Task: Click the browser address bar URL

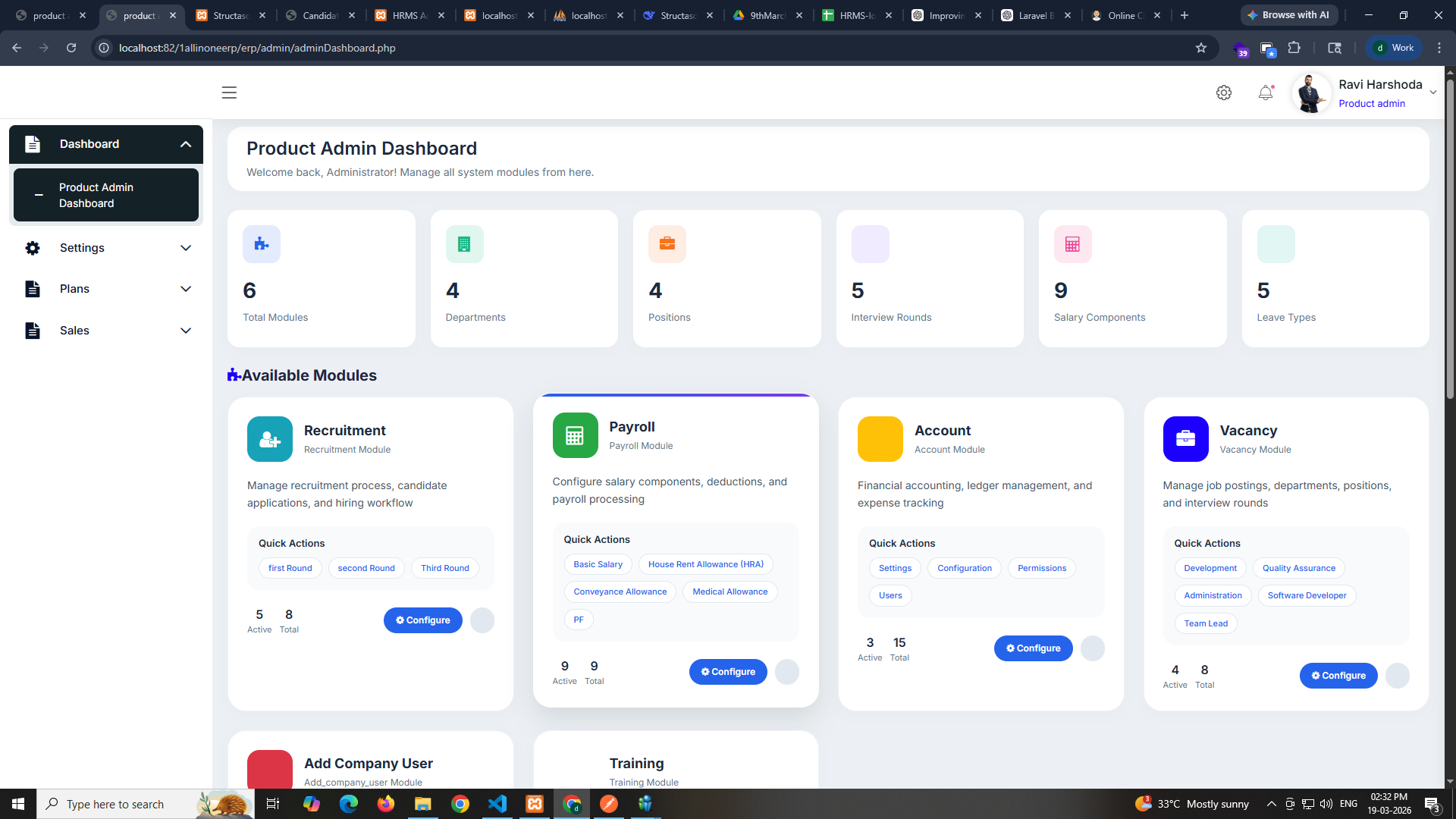Action: 257,48
